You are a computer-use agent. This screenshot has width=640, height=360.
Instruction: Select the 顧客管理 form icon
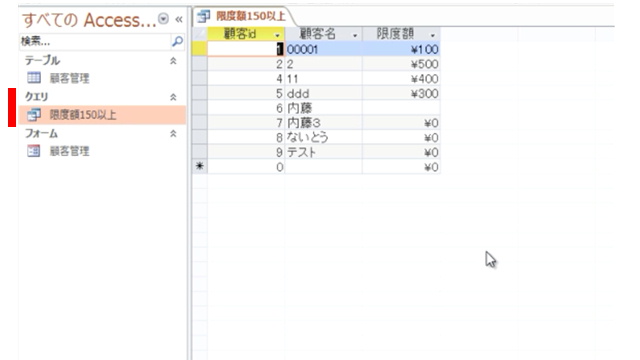coord(34,151)
